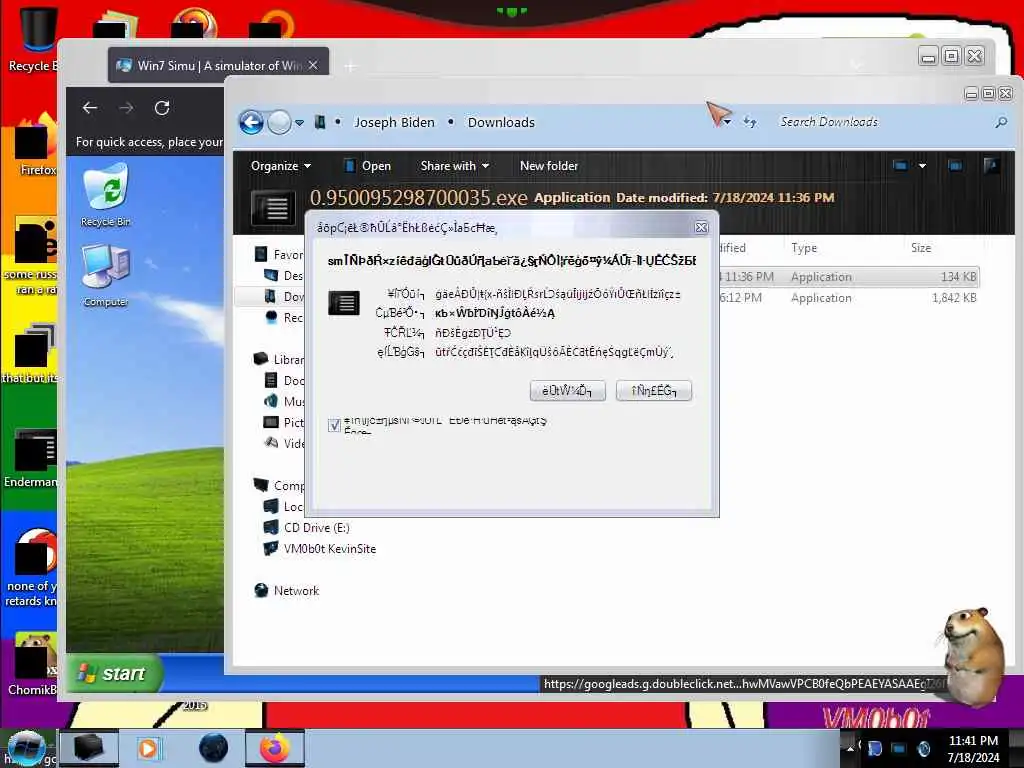
Task: Click the browser back arrow
Action: tap(90, 108)
